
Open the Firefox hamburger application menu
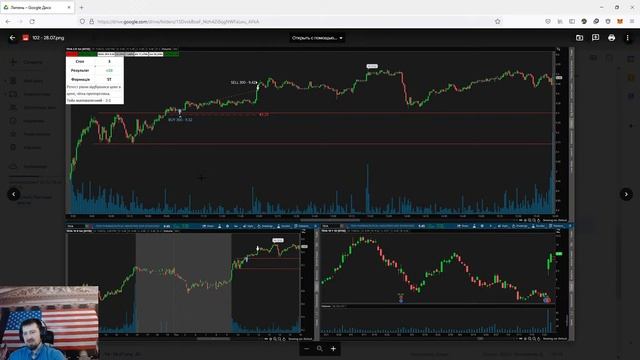pos(632,21)
